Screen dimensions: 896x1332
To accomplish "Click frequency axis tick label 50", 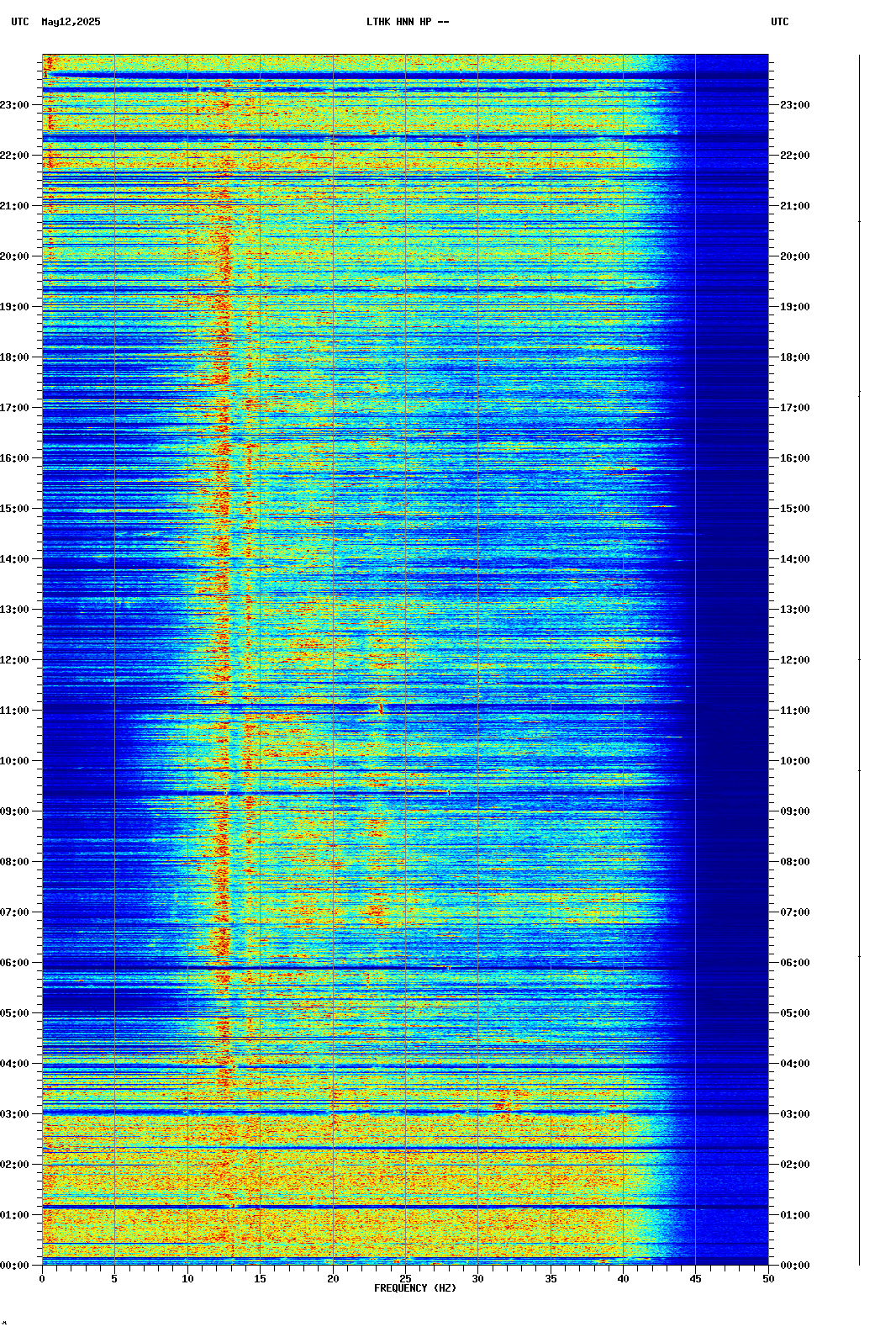I will [x=768, y=1279].
